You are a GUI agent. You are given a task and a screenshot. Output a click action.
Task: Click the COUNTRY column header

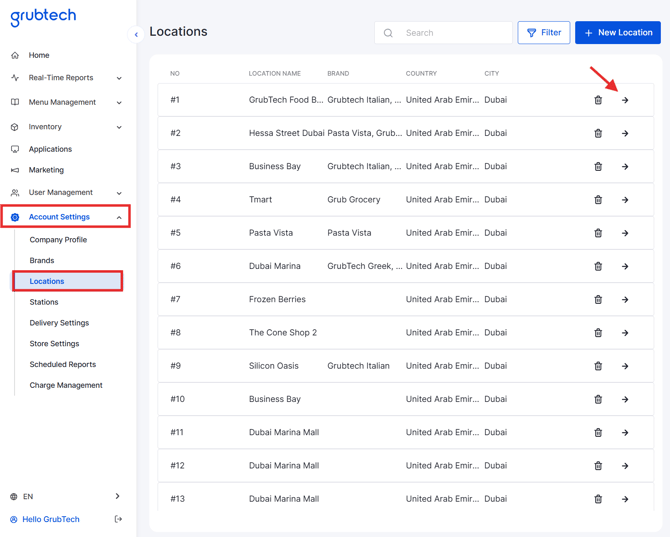[421, 73]
